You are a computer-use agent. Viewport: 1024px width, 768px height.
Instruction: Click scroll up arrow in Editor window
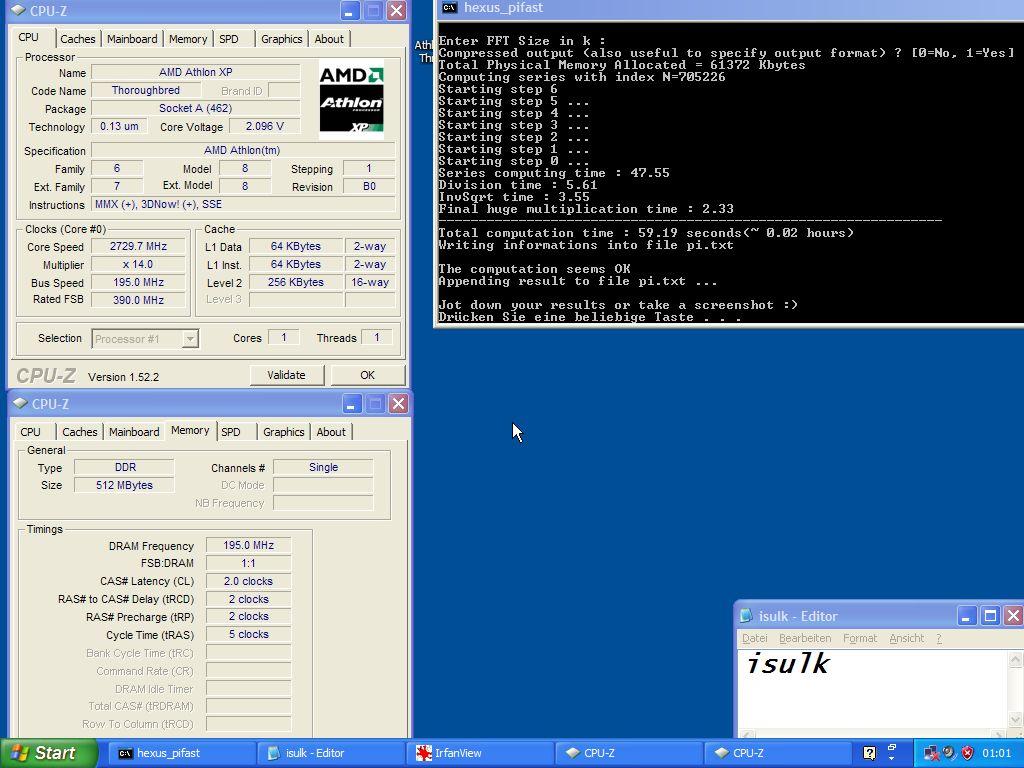pyautogui.click(x=1016, y=660)
